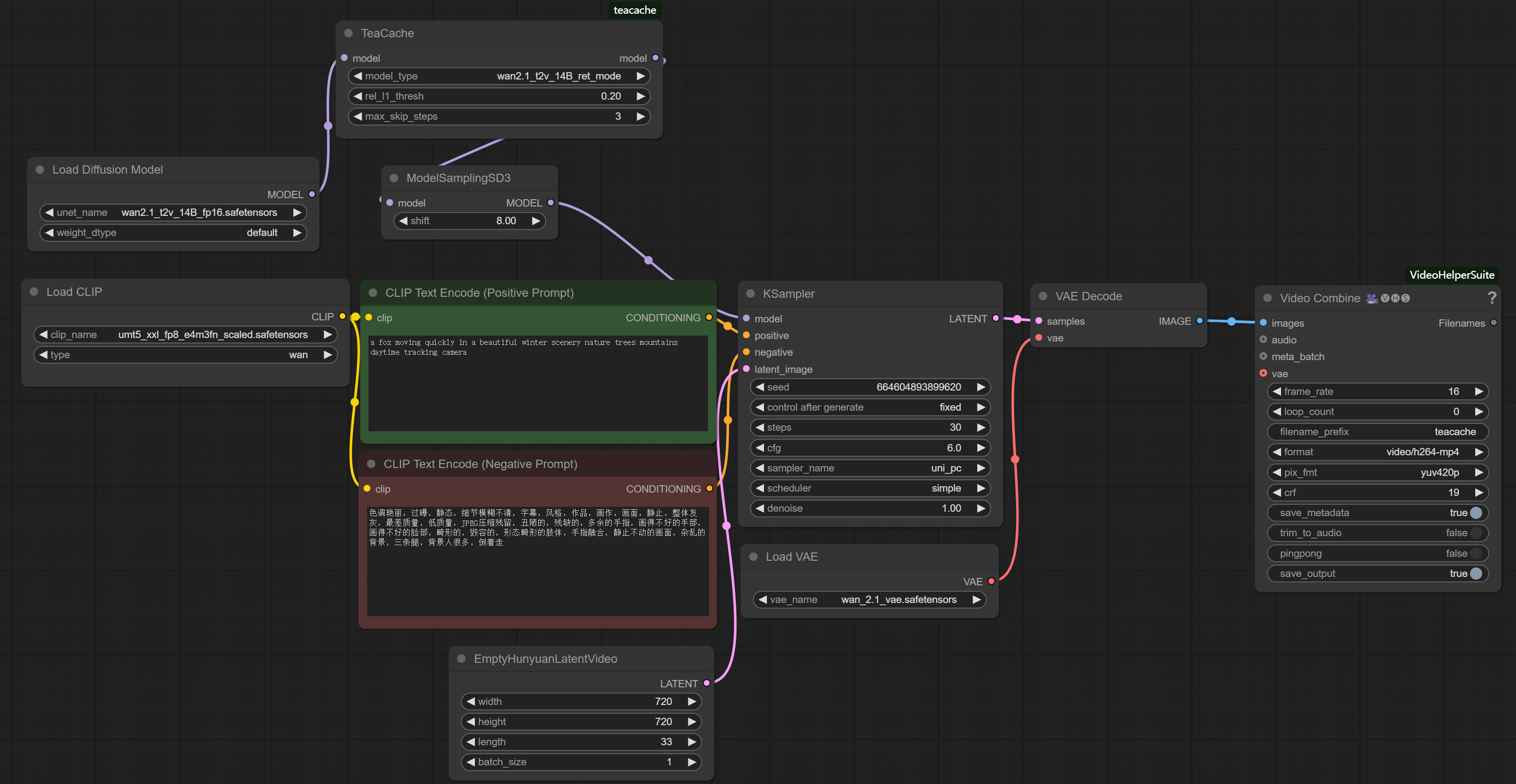Click right arrow to increase rel_l1_thresh
Screen dimensions: 1516x784
tap(641, 96)
